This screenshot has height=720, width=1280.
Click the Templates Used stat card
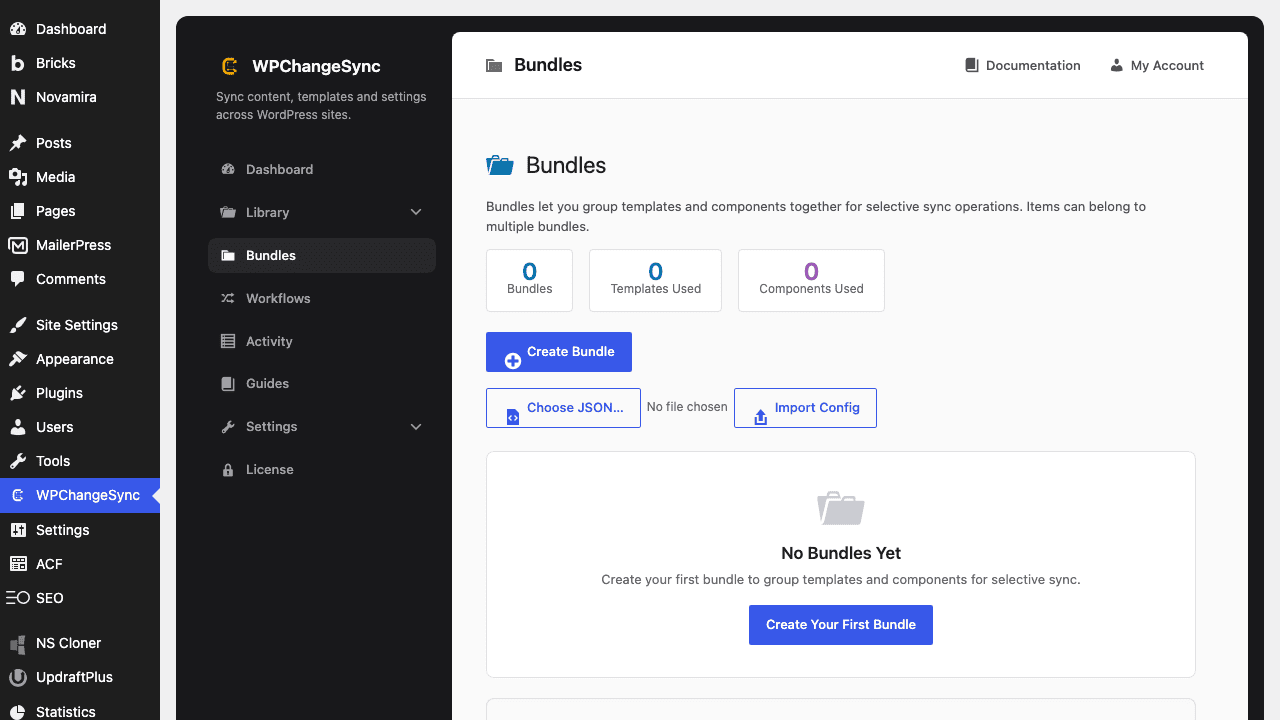click(x=655, y=280)
